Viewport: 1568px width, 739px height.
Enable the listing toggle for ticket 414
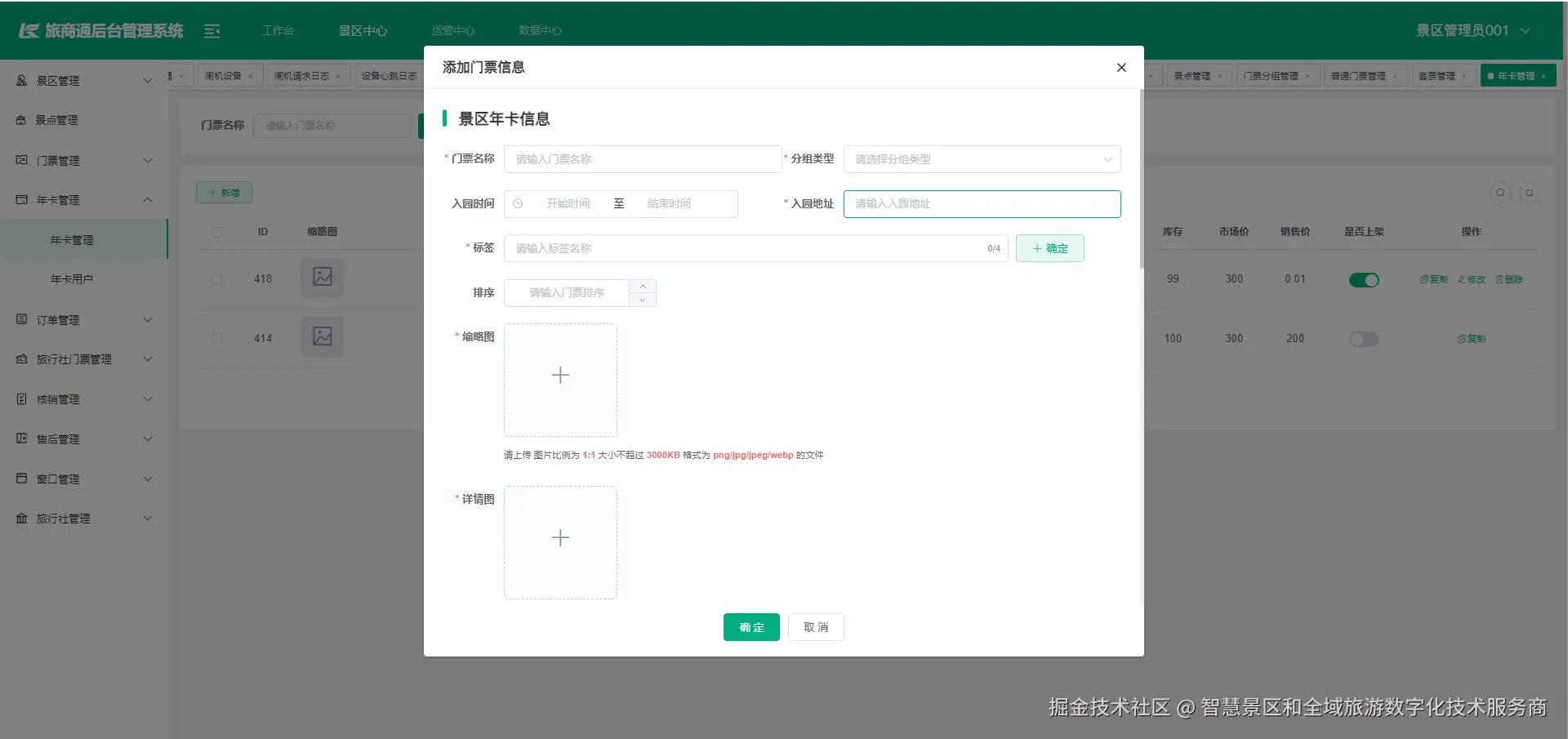tap(1364, 339)
